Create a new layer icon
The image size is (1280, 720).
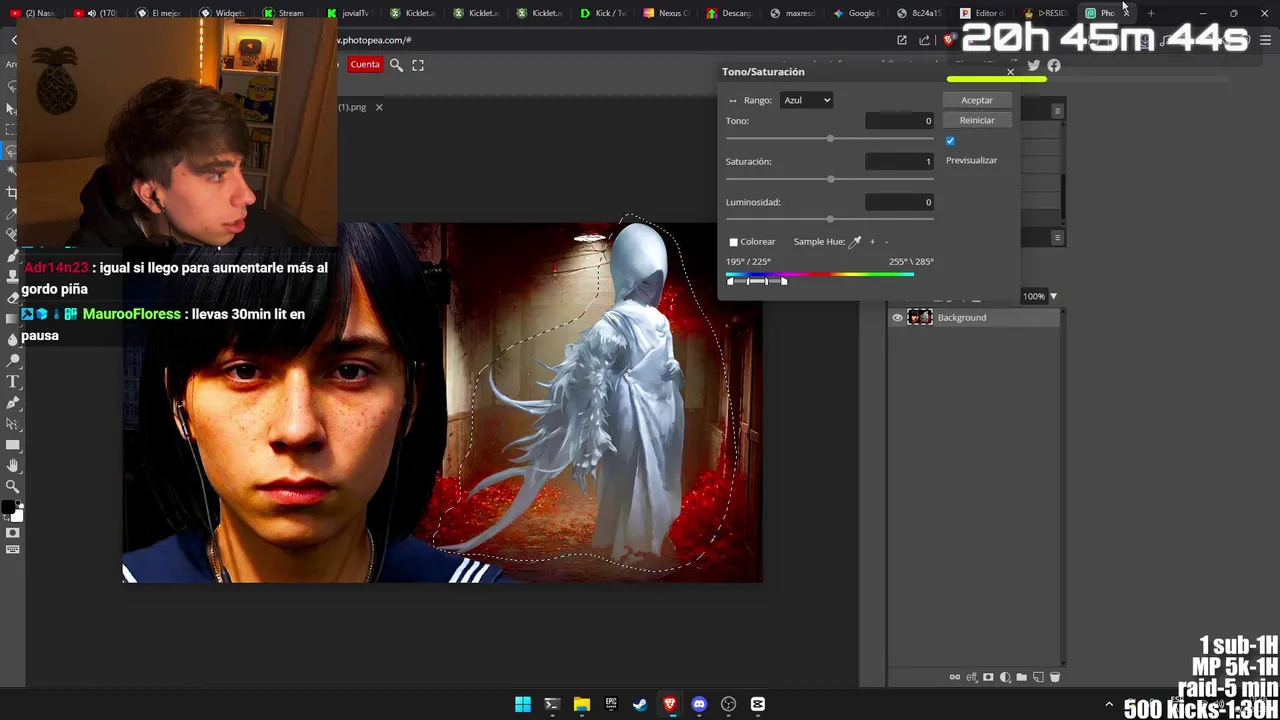click(1038, 677)
